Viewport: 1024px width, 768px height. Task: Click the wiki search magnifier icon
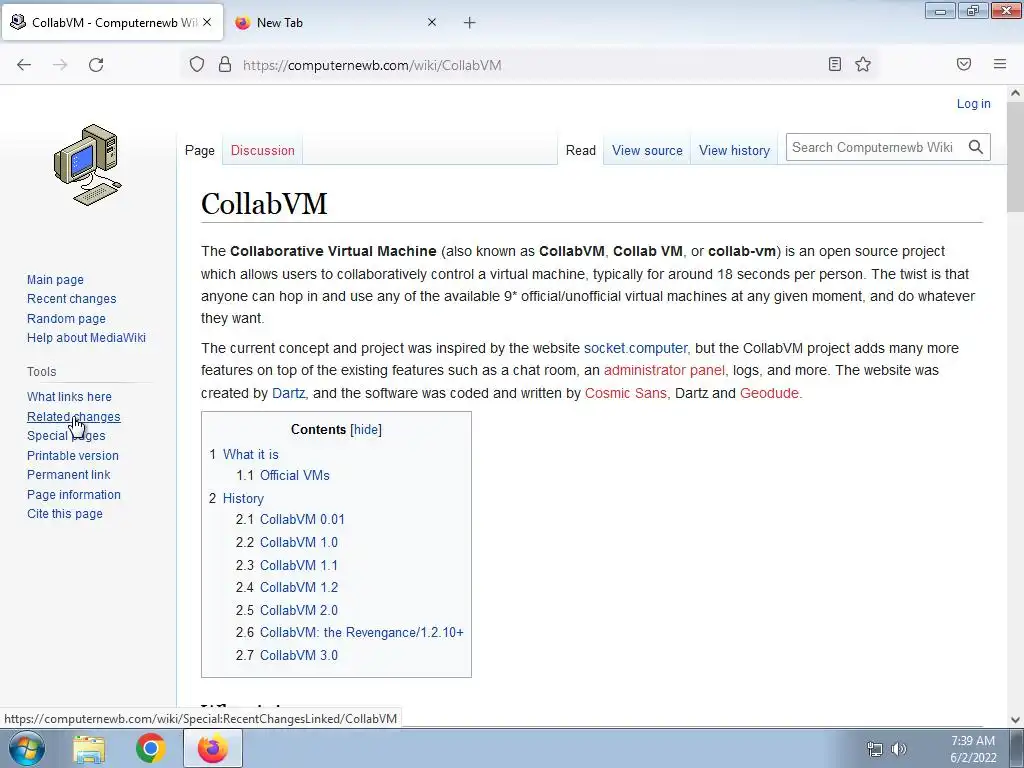click(x=976, y=147)
